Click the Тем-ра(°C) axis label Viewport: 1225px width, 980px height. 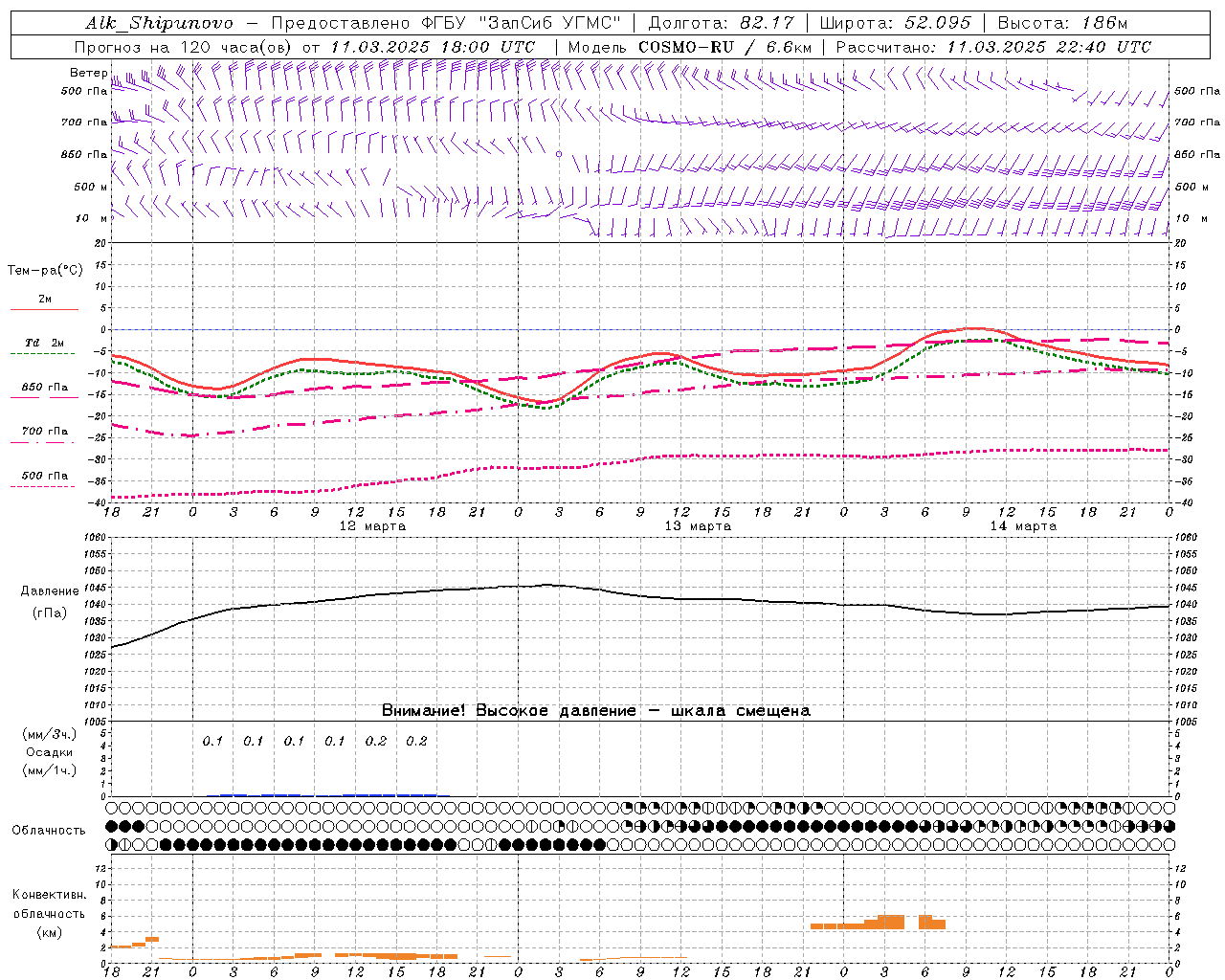(45, 270)
